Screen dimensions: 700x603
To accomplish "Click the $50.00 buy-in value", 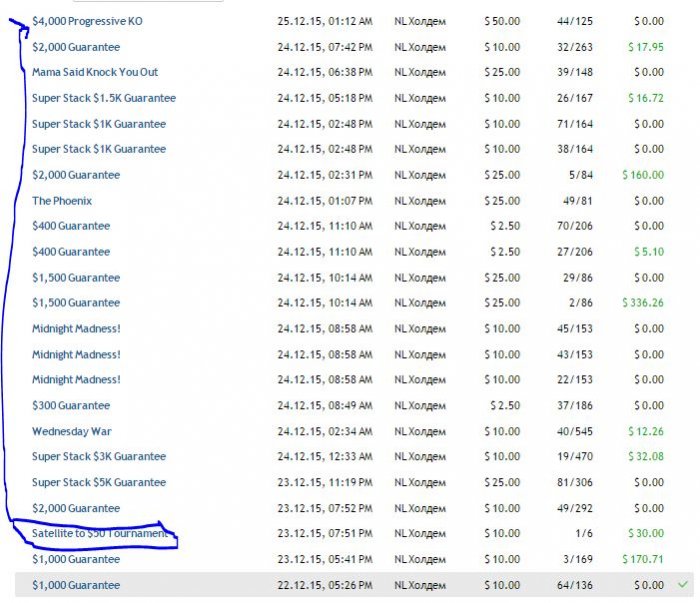I will 502,21.
